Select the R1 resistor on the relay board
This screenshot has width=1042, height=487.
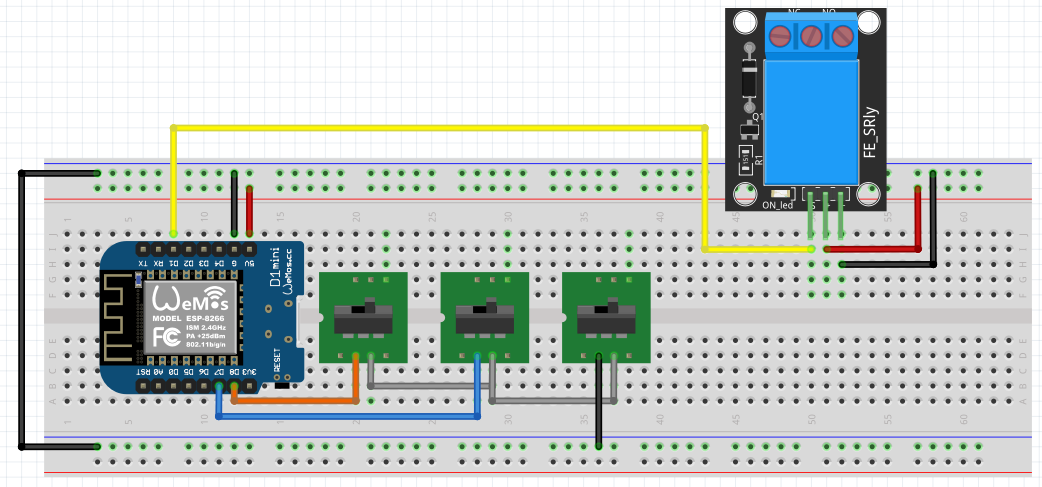tap(746, 155)
